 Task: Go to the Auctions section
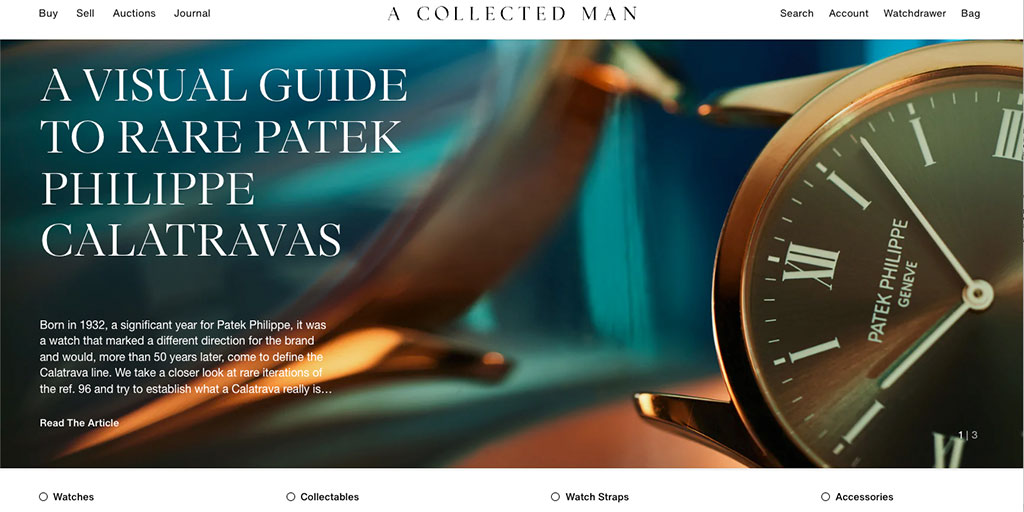pos(134,13)
